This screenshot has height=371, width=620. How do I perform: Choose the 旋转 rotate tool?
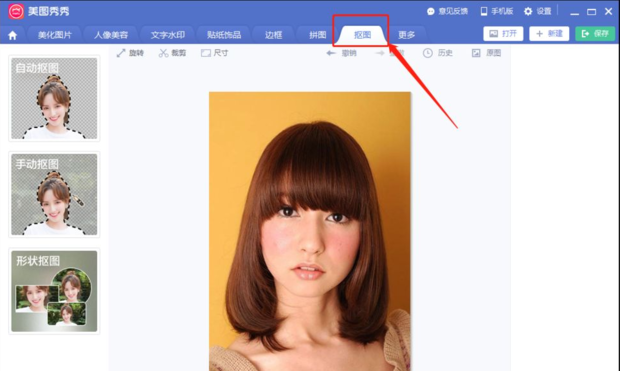(130, 53)
